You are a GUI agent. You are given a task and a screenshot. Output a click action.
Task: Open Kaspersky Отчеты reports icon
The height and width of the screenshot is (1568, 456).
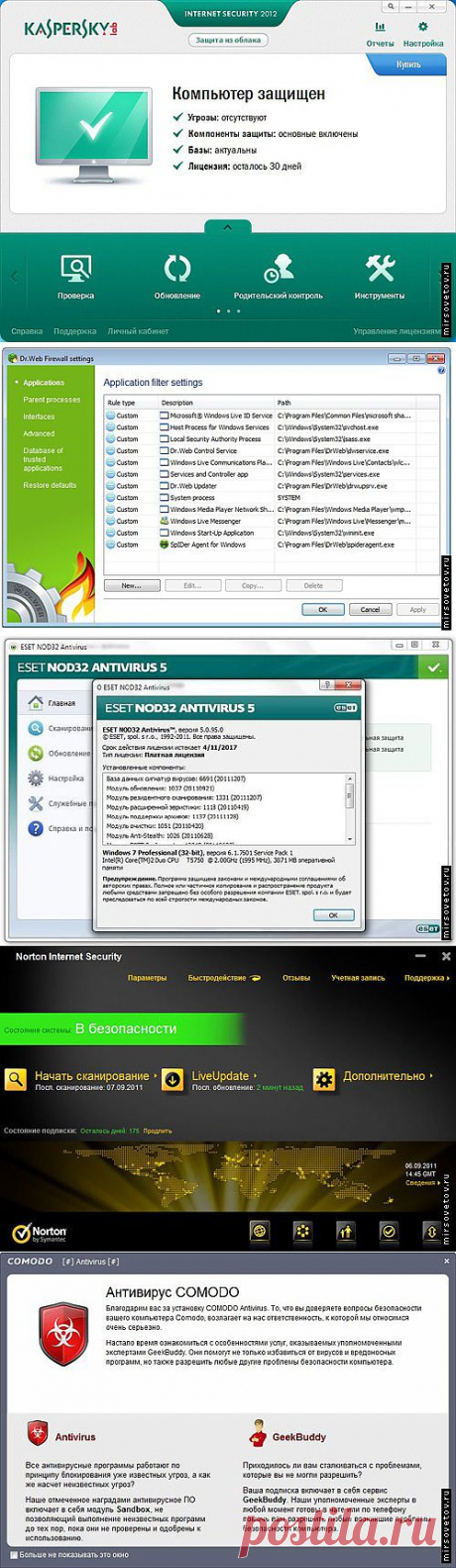pyautogui.click(x=380, y=28)
